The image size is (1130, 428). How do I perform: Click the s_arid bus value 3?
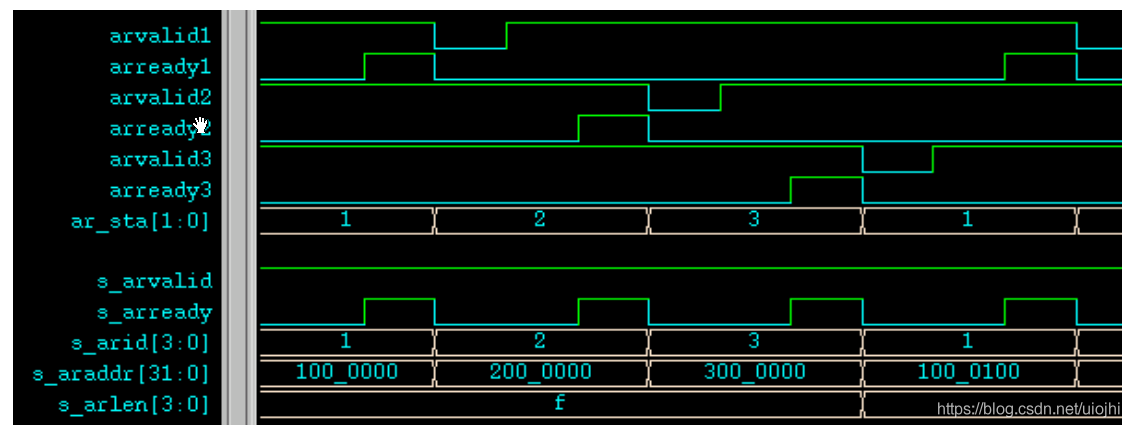[x=754, y=341]
